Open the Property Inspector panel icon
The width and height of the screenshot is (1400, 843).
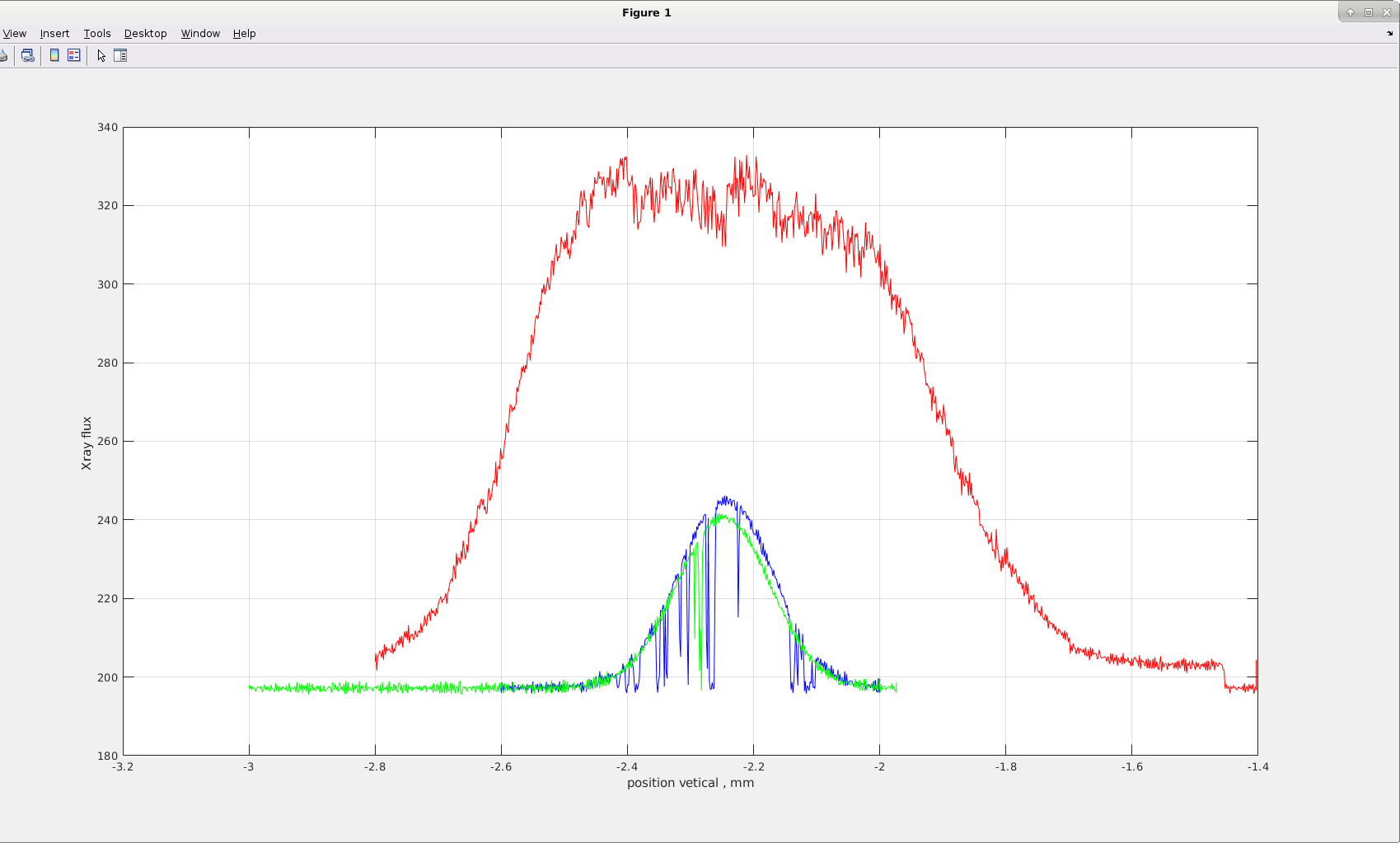[120, 56]
